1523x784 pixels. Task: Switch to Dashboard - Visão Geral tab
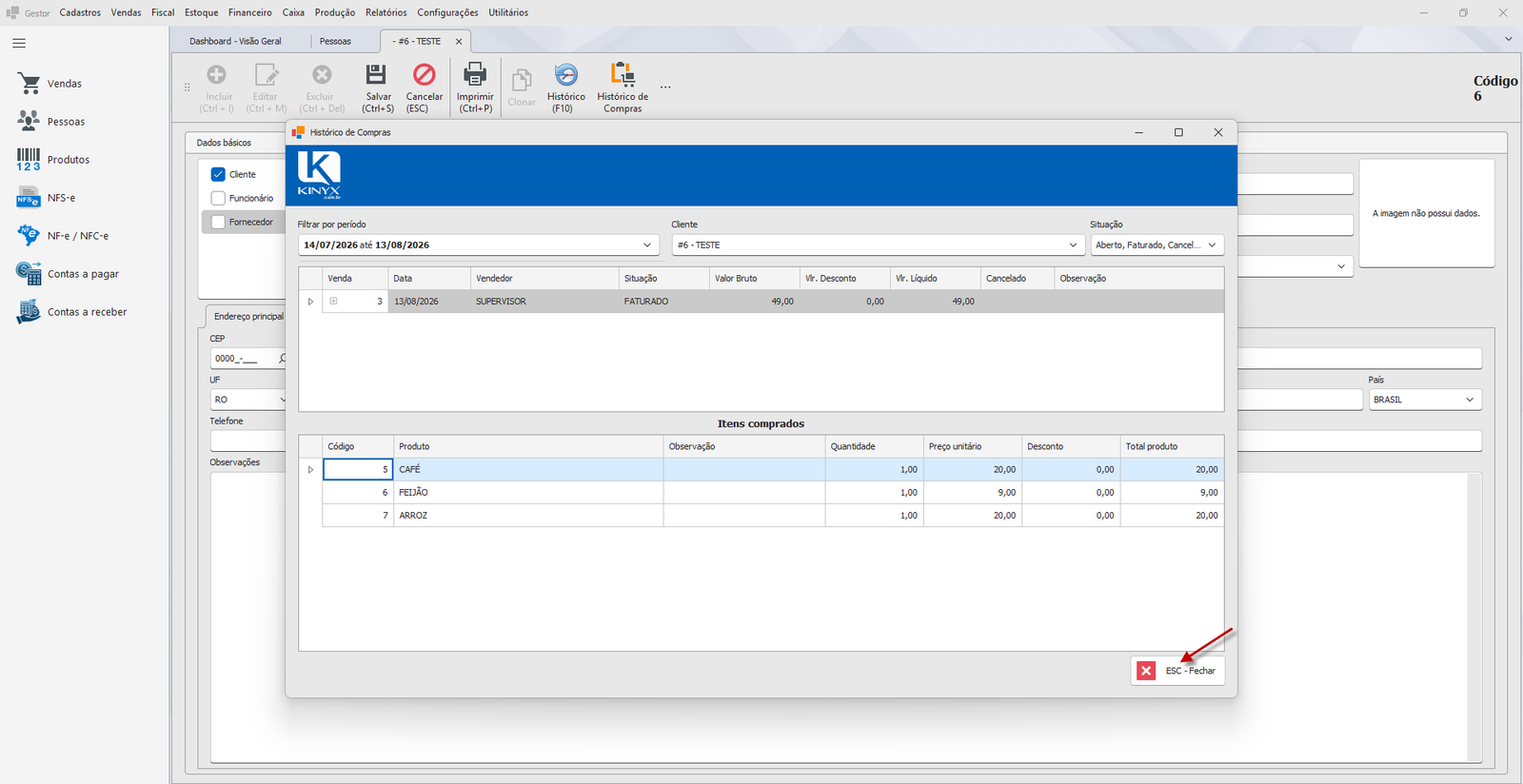coord(235,41)
